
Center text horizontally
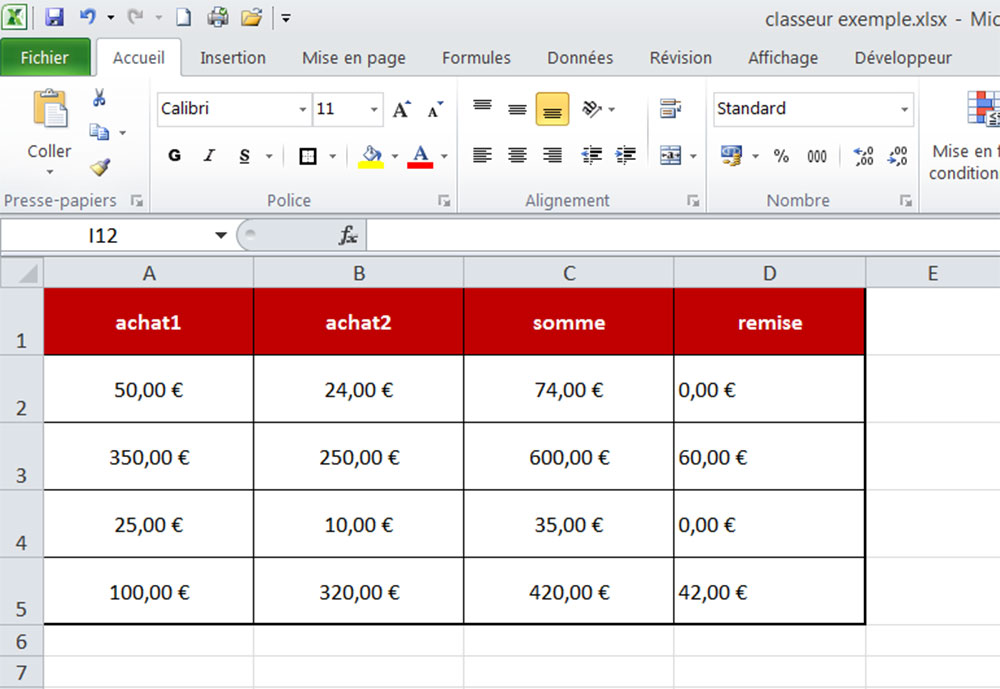tap(517, 156)
